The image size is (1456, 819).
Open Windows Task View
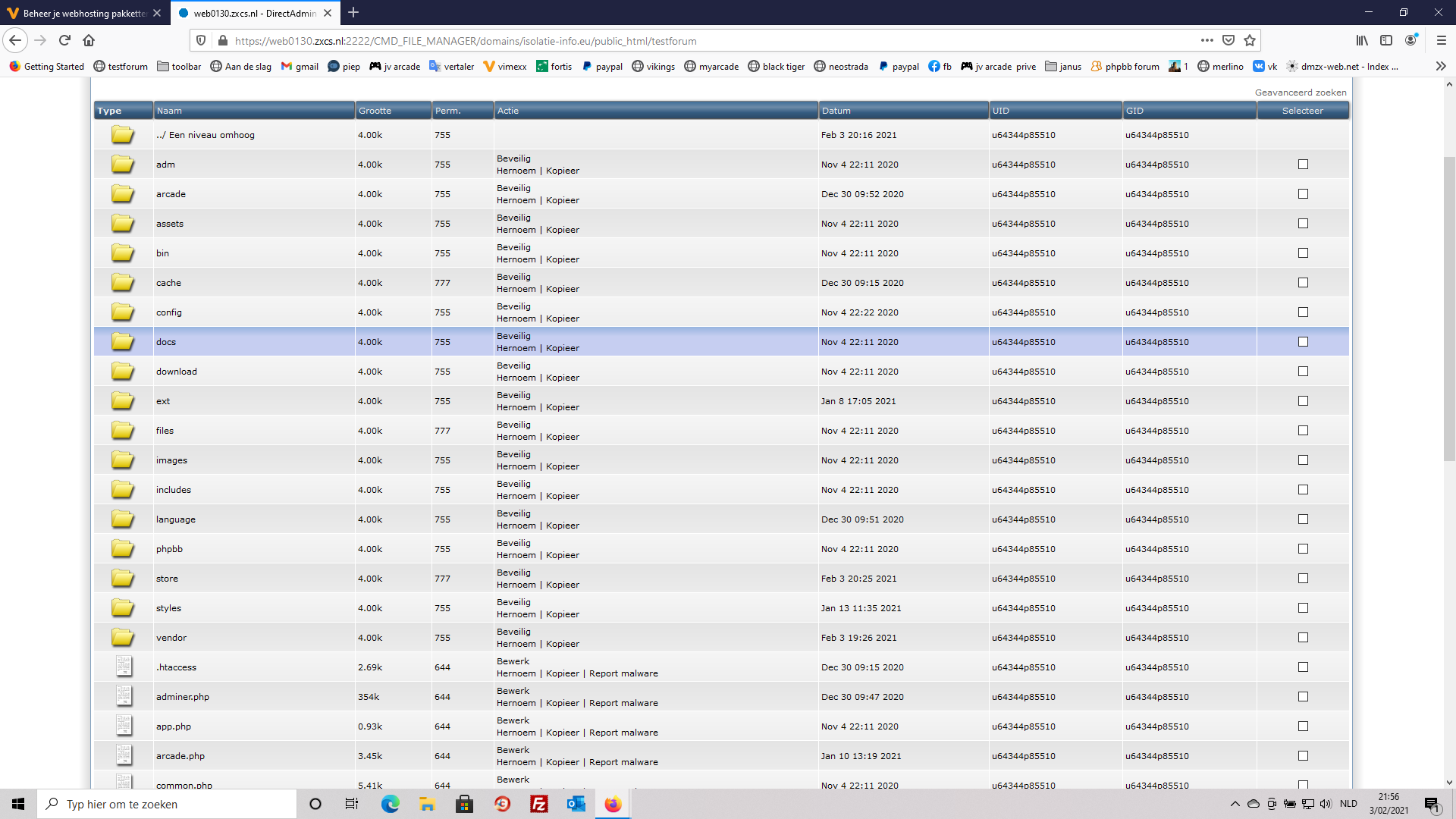click(x=352, y=804)
